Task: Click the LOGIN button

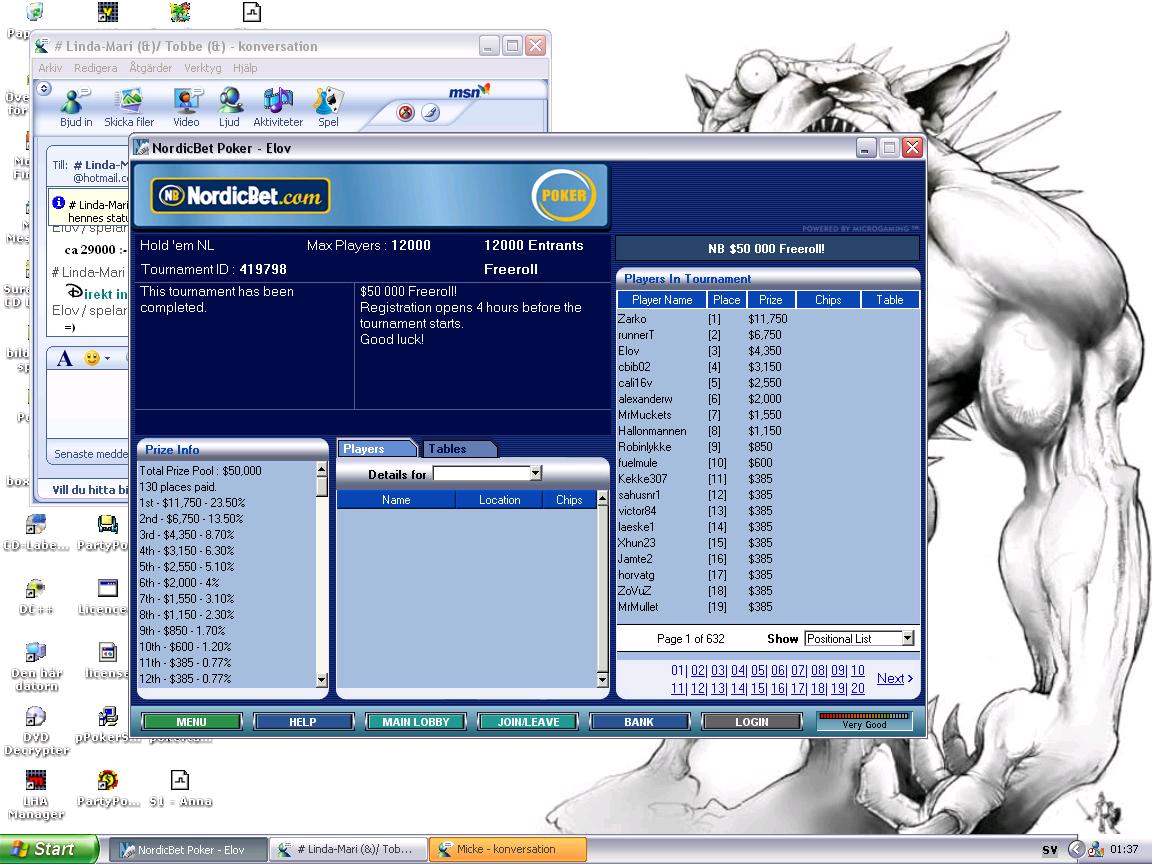Action: tap(752, 721)
